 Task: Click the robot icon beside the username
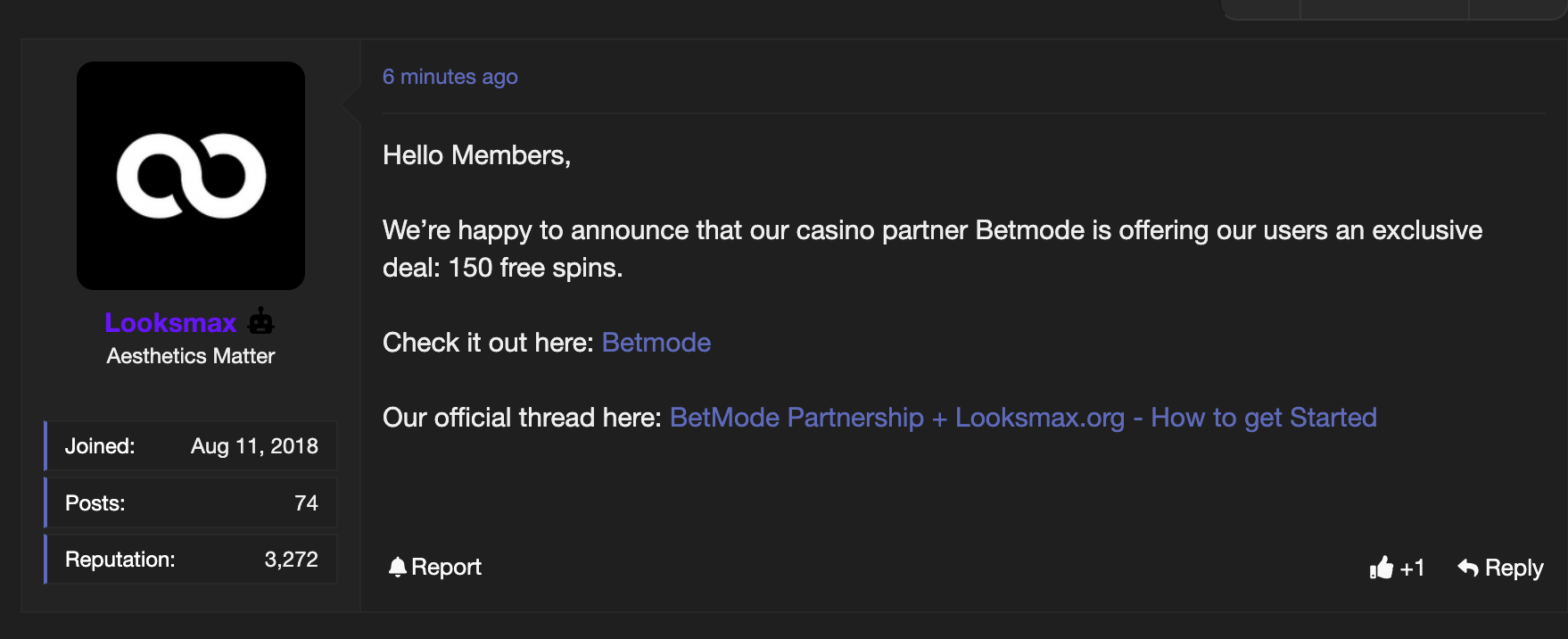click(261, 321)
